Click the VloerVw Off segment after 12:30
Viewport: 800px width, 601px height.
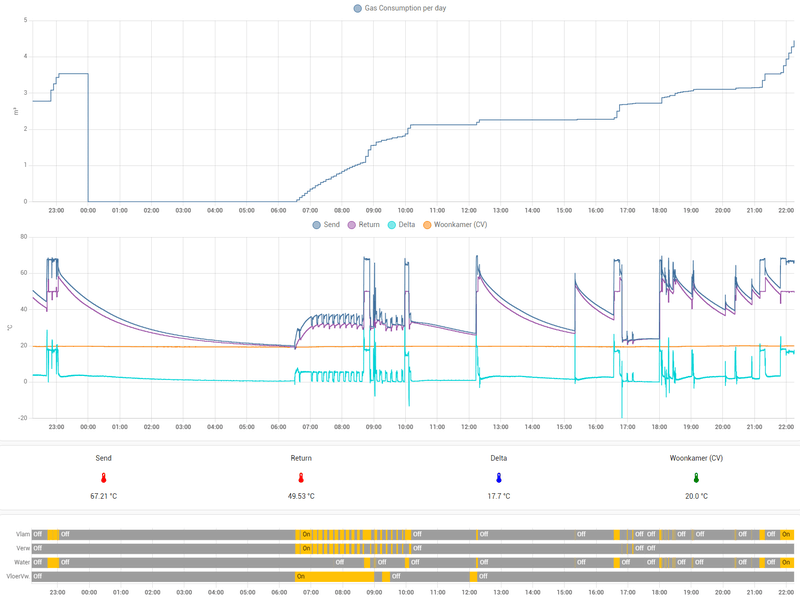(x=636, y=577)
